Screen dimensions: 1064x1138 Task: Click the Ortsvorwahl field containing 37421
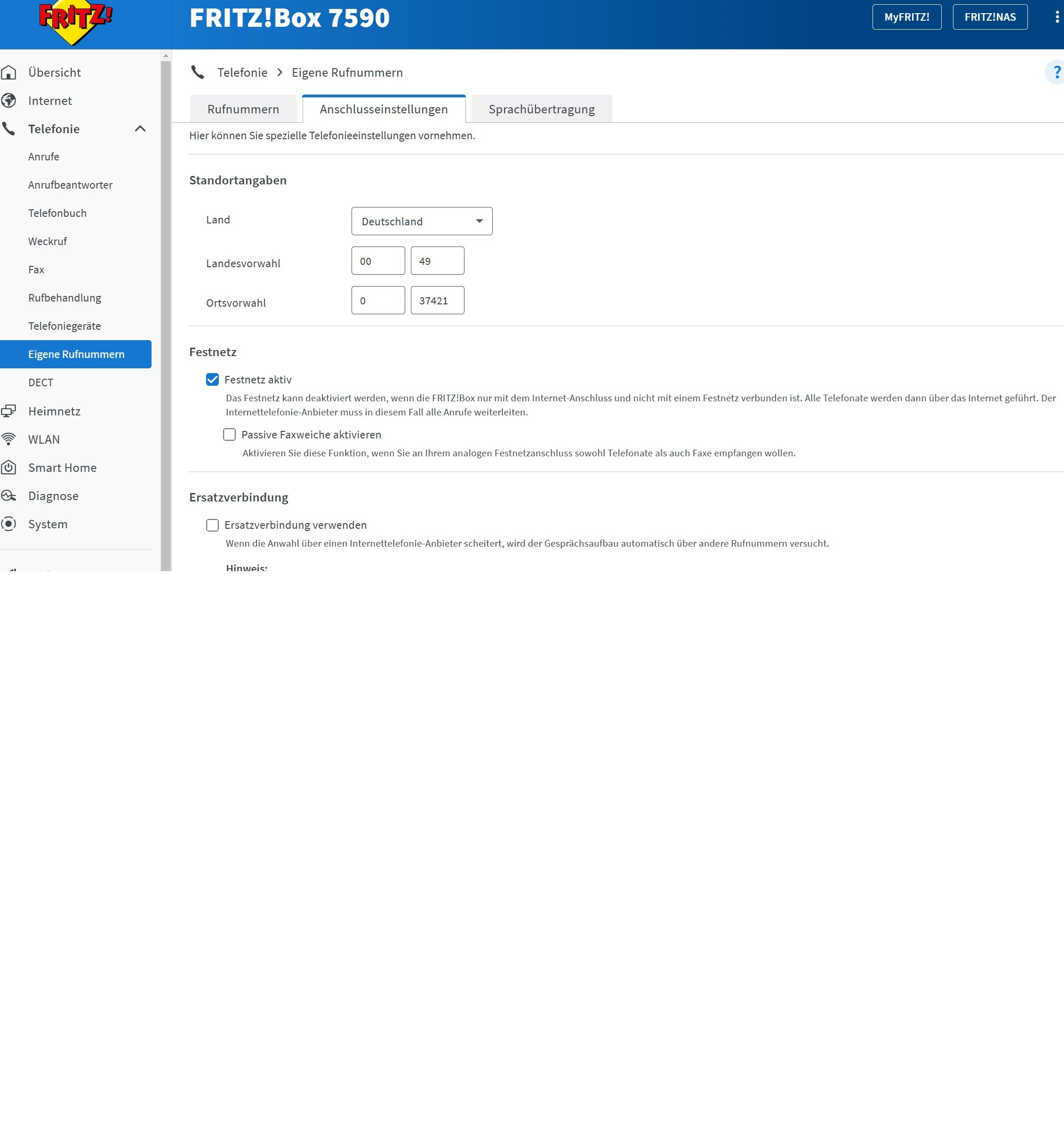(x=437, y=301)
